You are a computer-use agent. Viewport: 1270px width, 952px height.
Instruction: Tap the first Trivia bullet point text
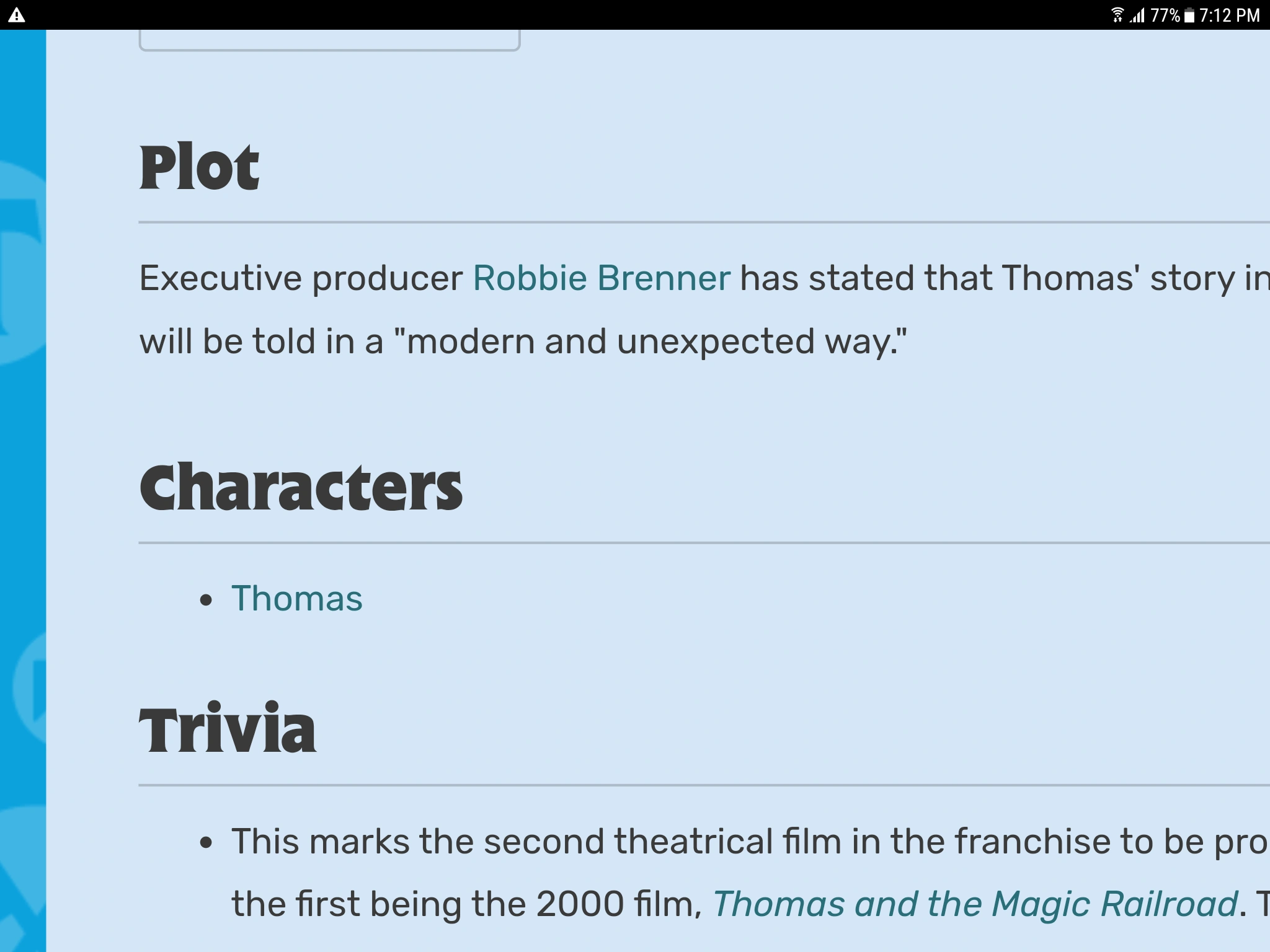click(682, 840)
